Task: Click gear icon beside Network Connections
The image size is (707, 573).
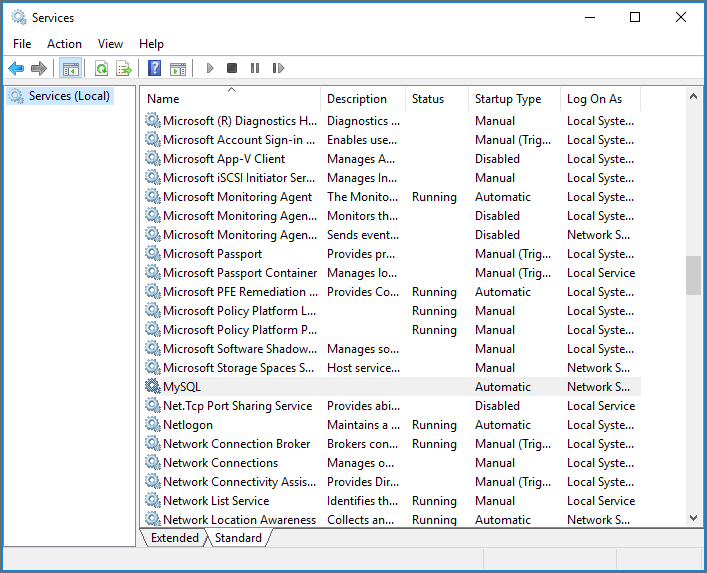Action: pos(153,462)
